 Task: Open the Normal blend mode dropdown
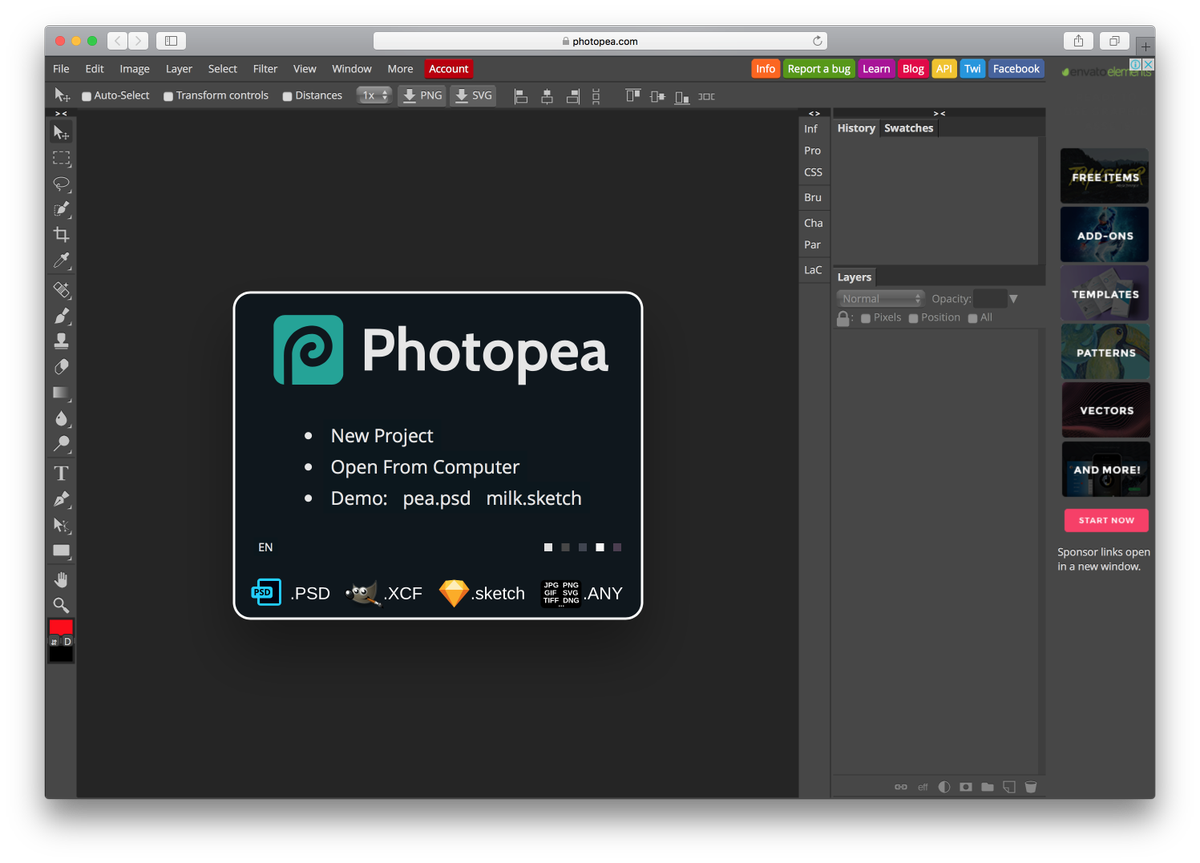point(880,299)
